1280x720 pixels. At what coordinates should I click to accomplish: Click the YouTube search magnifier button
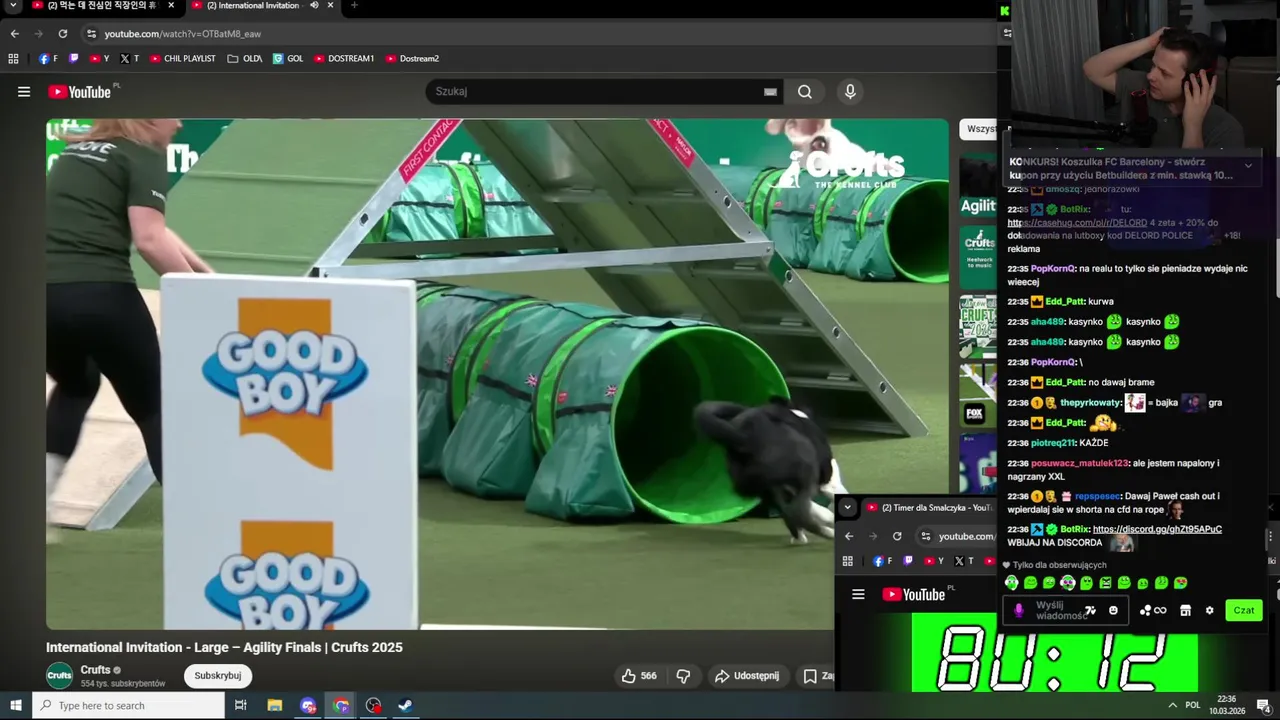click(x=805, y=91)
